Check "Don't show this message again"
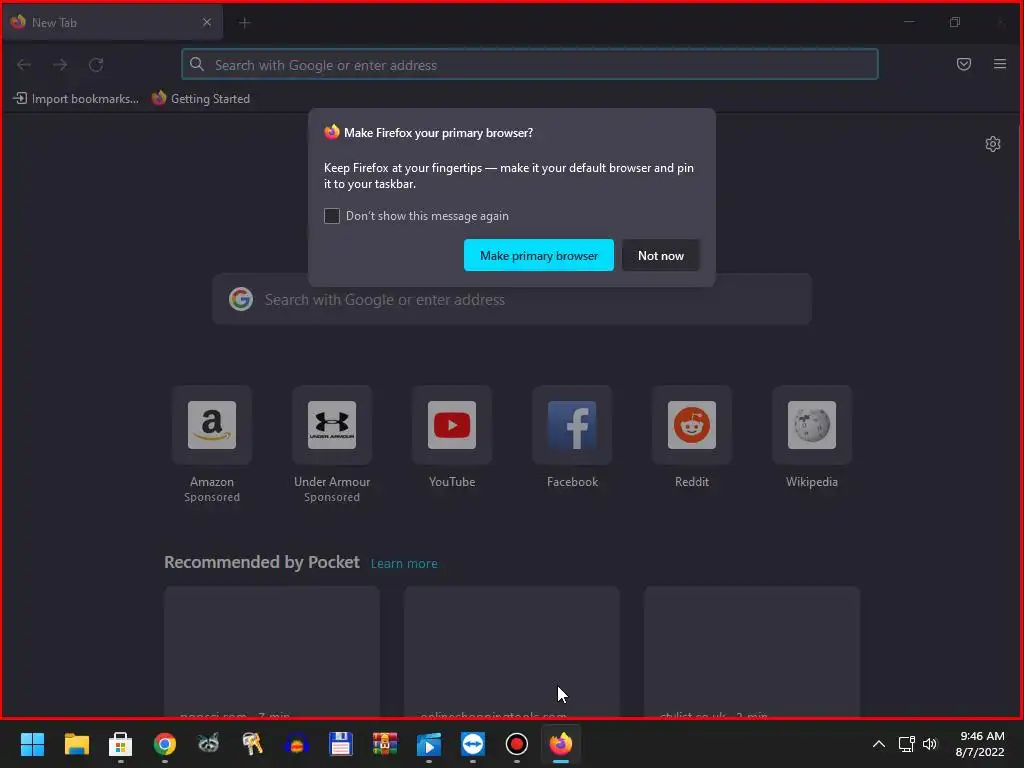This screenshot has width=1024, height=768. pyautogui.click(x=332, y=216)
